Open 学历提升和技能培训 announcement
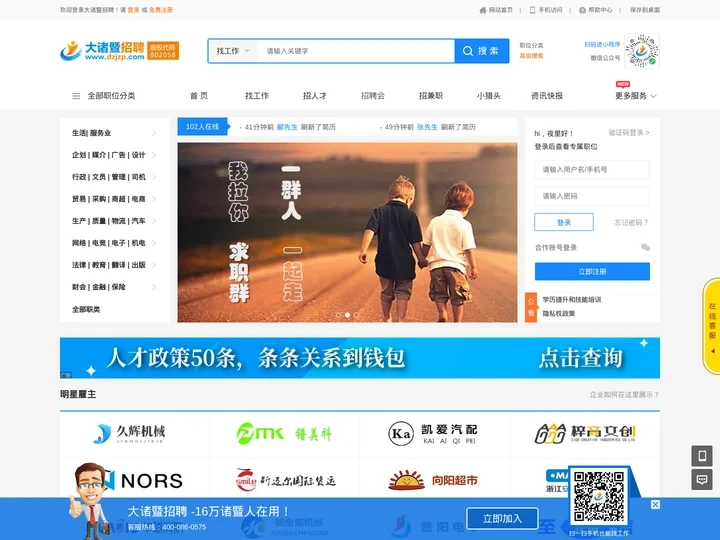 pos(572,300)
